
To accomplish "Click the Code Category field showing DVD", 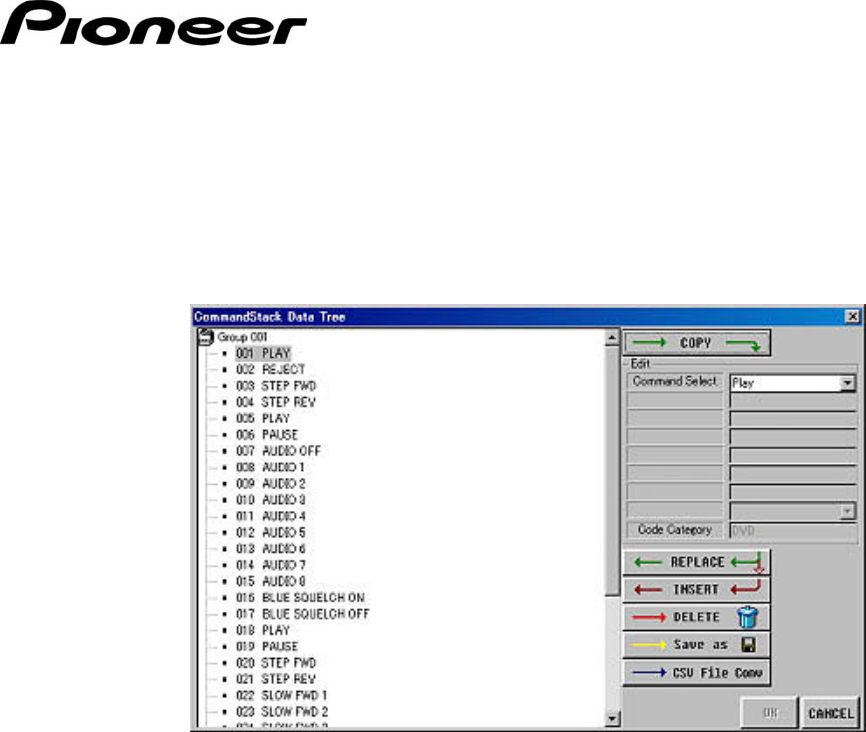I will [x=794, y=530].
